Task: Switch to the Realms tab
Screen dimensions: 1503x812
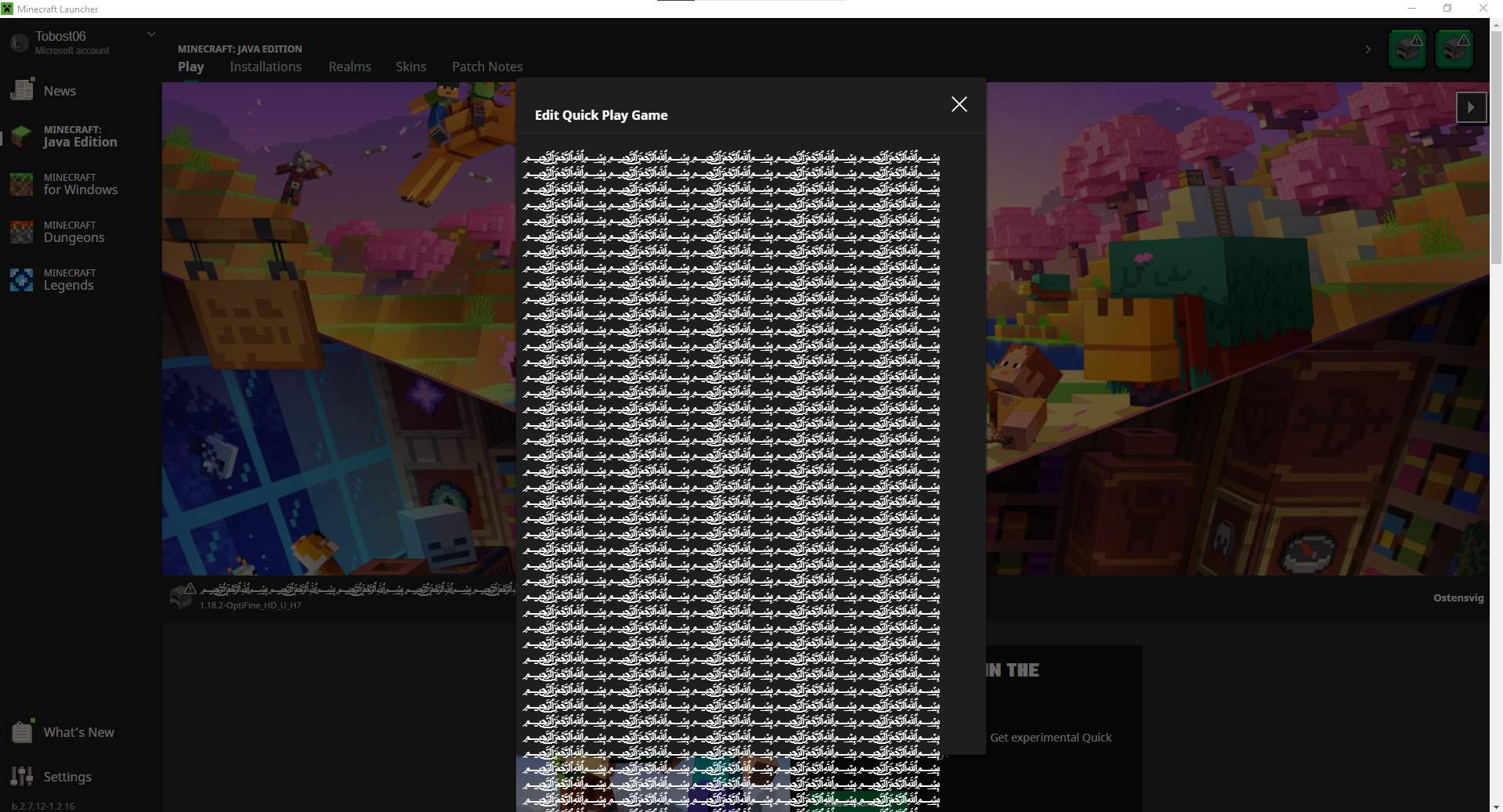Action: coord(350,67)
